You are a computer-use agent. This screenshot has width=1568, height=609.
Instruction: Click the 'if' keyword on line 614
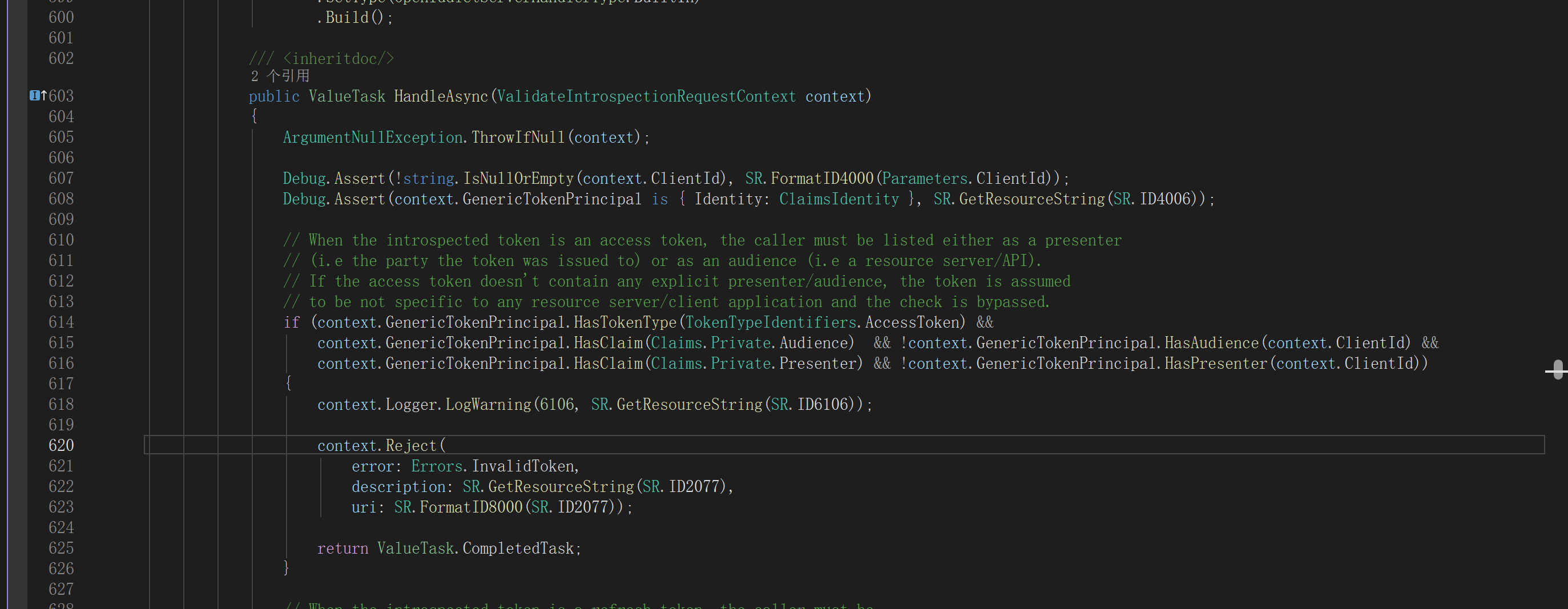coord(292,322)
